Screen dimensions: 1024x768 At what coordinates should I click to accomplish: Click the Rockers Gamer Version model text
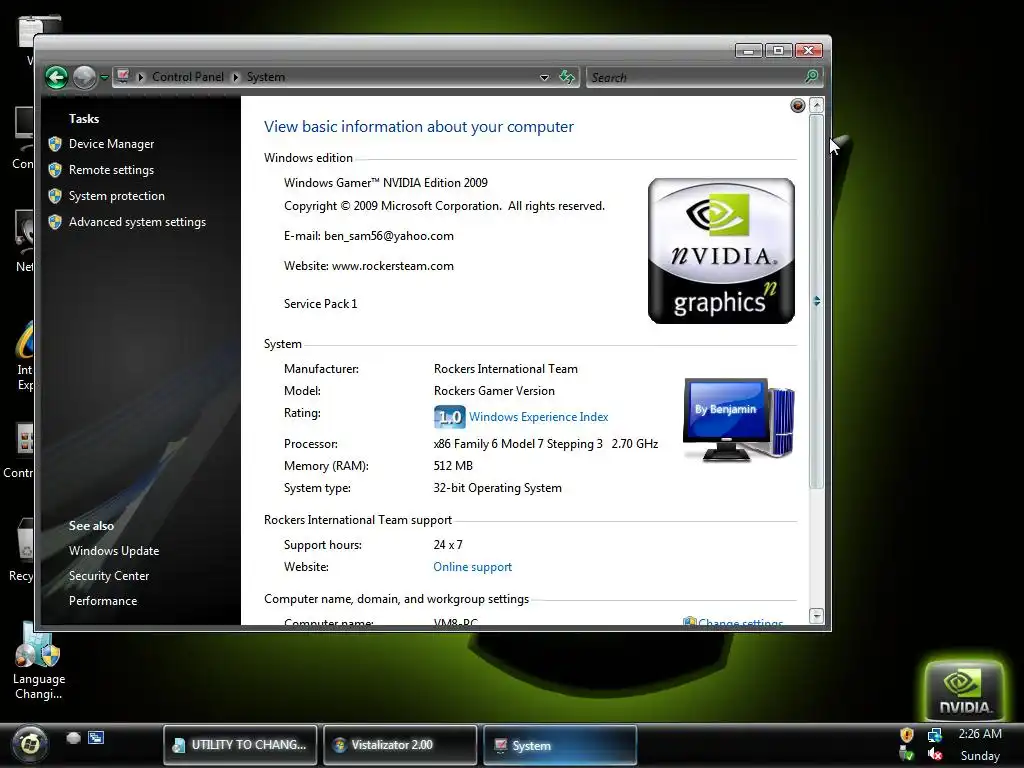(x=494, y=391)
